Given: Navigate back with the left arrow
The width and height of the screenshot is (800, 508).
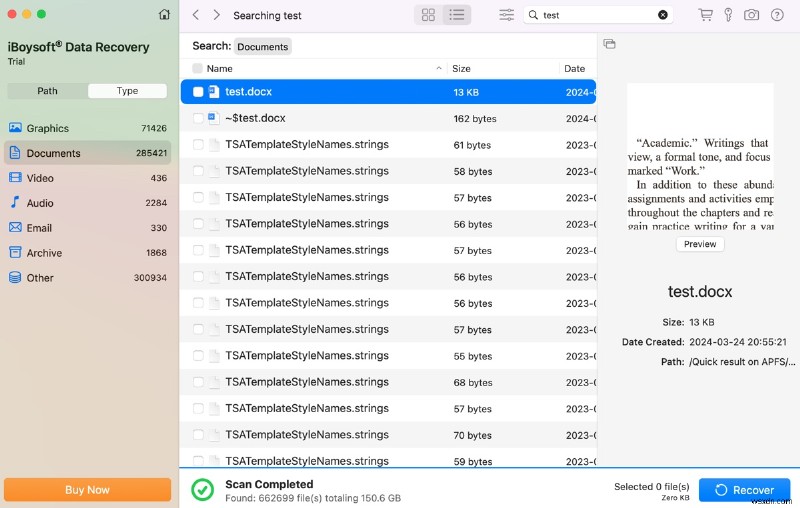Looking at the screenshot, I should 196,15.
